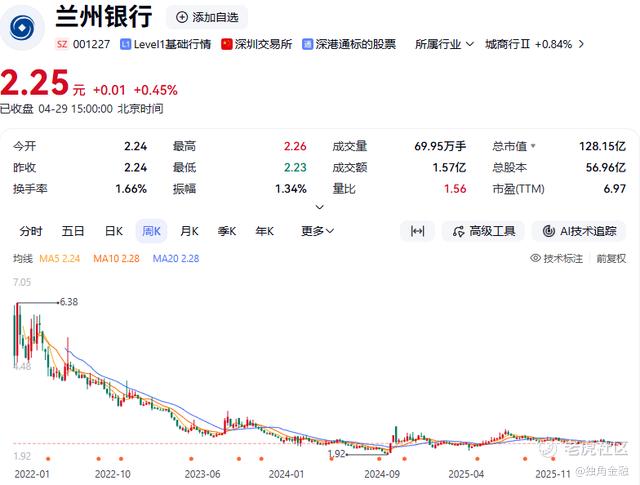Viewport: 640px width, 485px height.
Task: Toggle 前复权 price adjustment setting
Action: pos(611,258)
